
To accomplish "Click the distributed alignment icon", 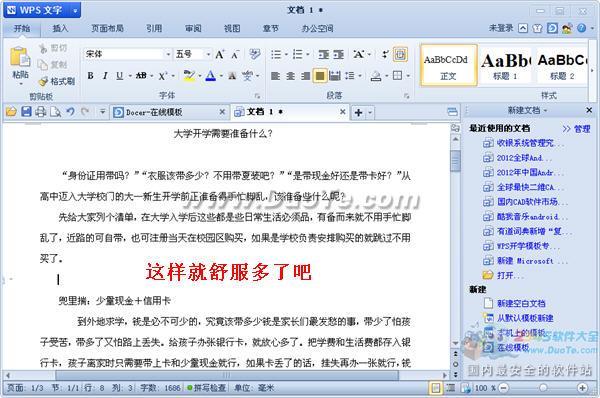I will click(335, 76).
